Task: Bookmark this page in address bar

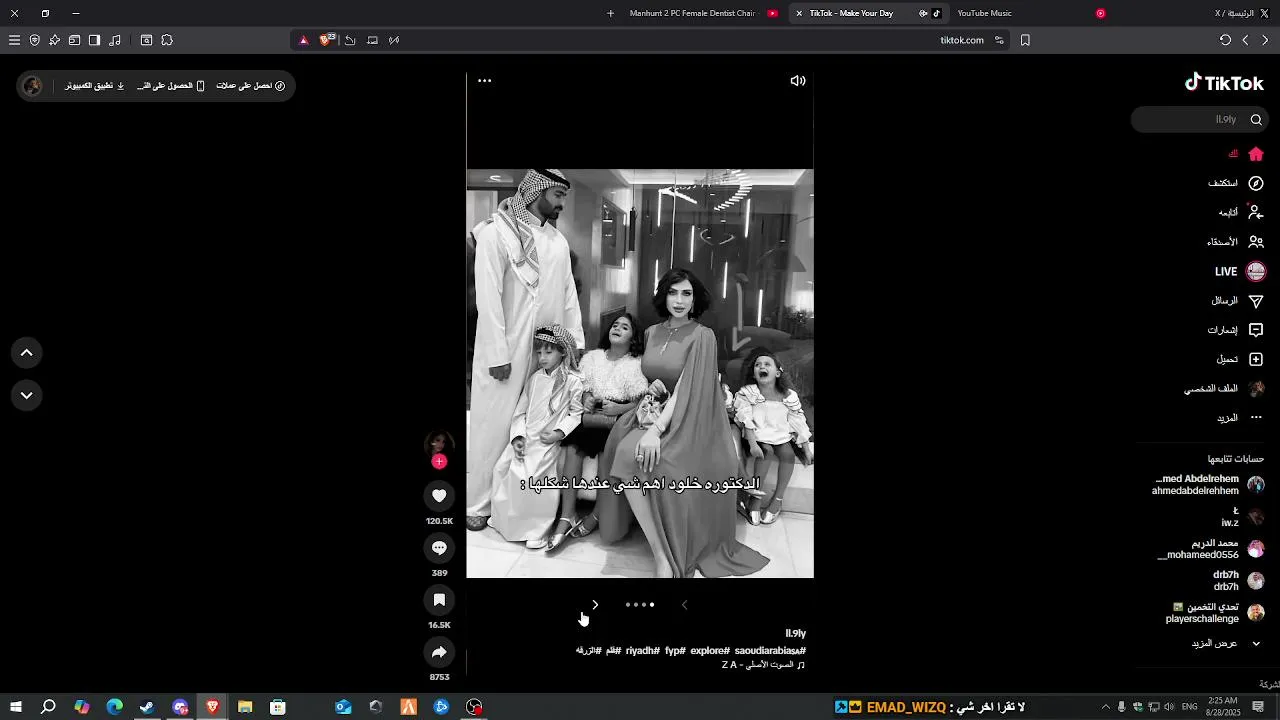Action: click(1025, 40)
